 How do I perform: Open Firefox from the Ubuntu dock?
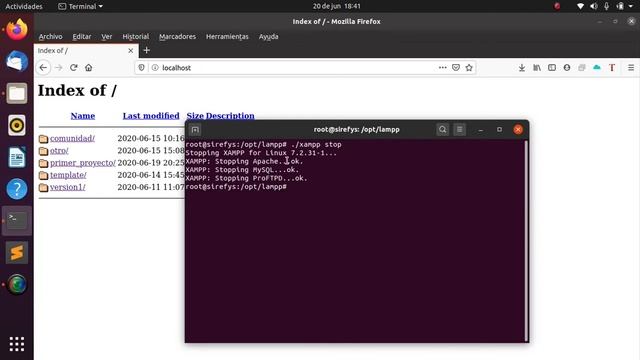(x=17, y=29)
